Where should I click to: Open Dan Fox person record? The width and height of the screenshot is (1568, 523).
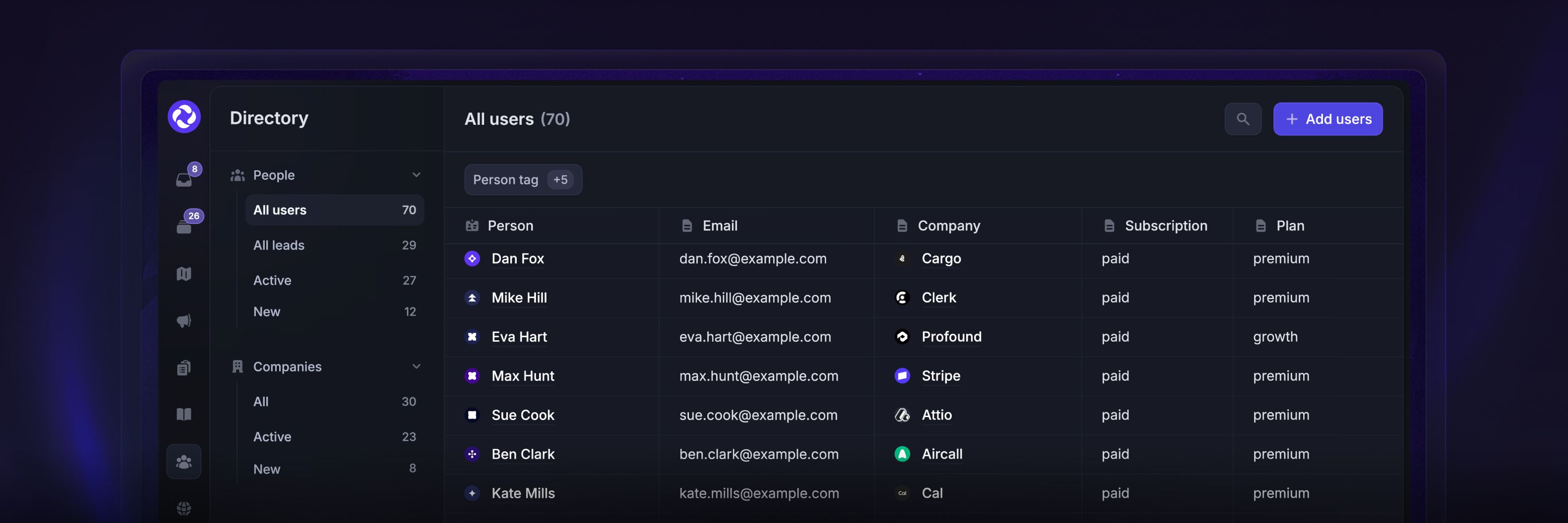coord(517,259)
